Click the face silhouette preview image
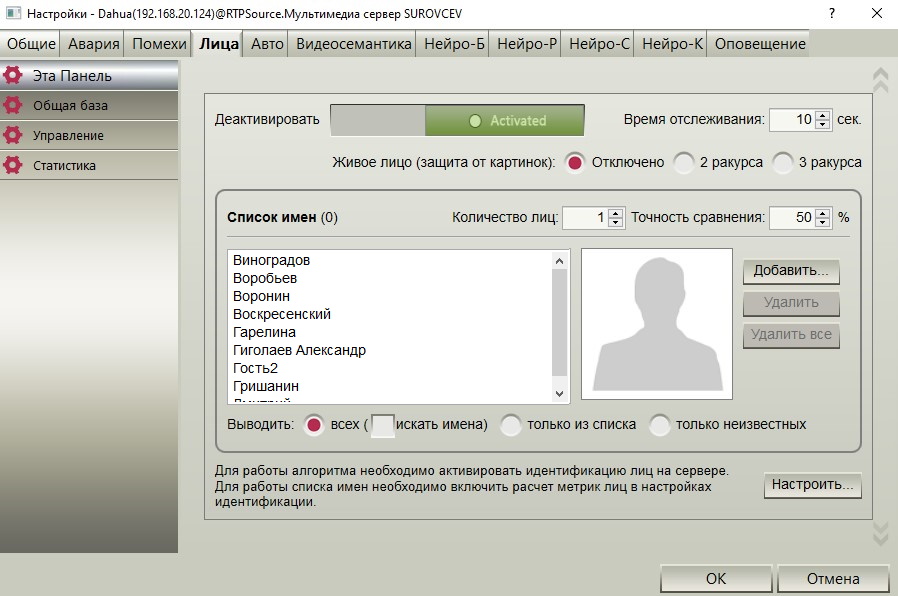The height and width of the screenshot is (596, 898). [x=657, y=324]
